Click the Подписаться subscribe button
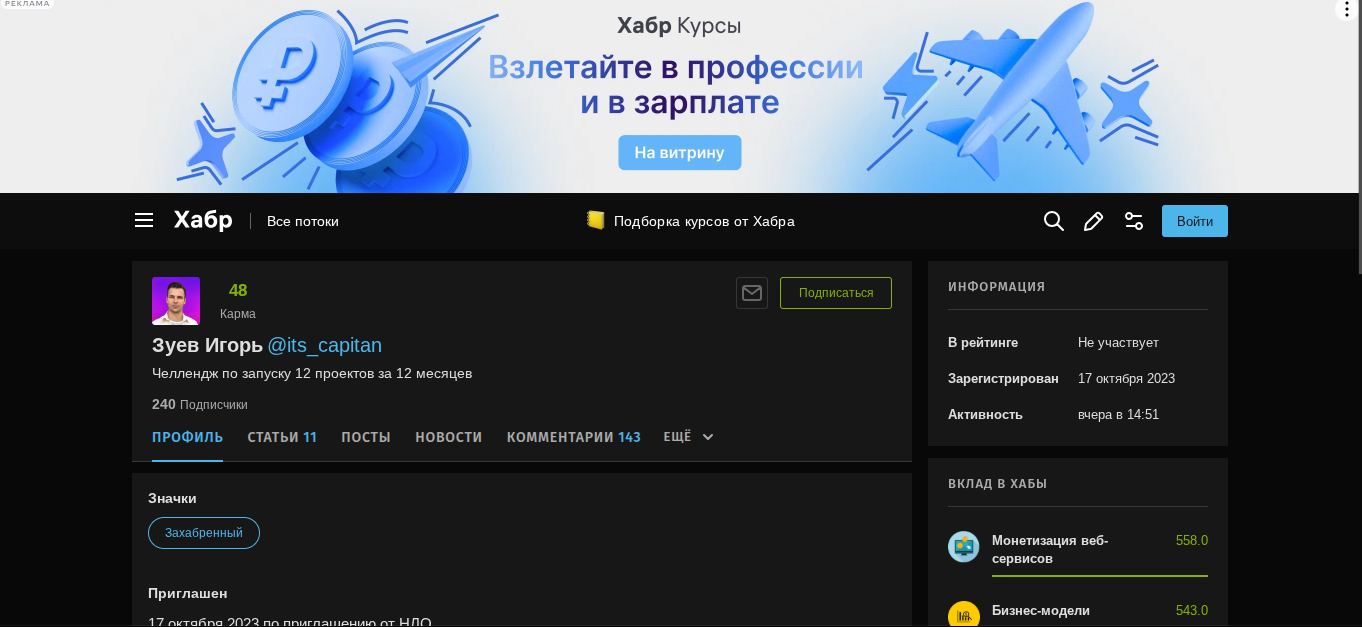The height and width of the screenshot is (627, 1362). point(835,293)
